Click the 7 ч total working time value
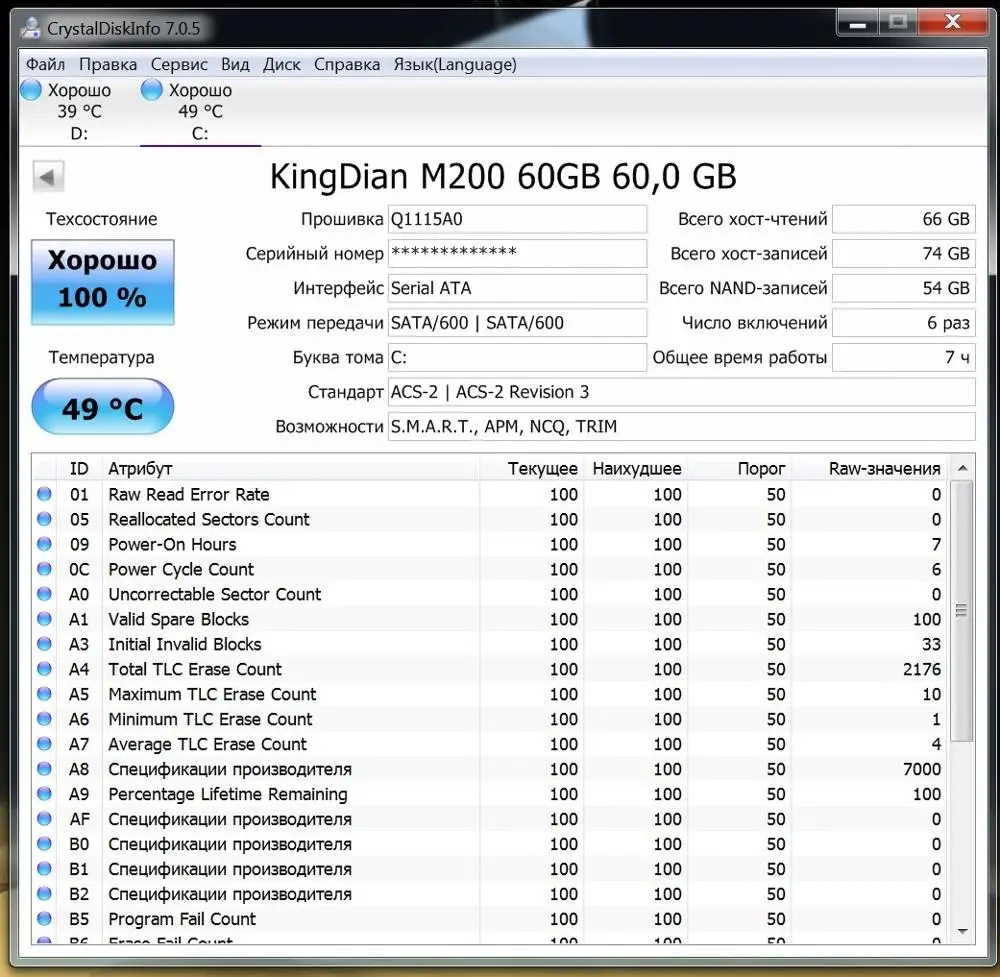The image size is (1000, 977). coord(904,357)
